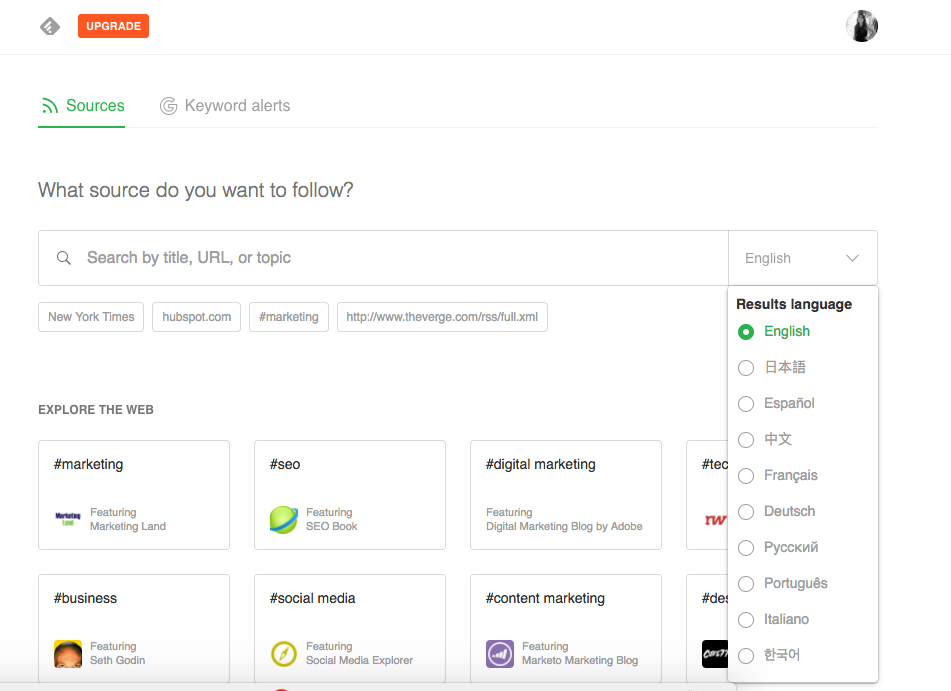The height and width of the screenshot is (691, 951).
Task: Click the UPGRADE button
Action: [113, 26]
